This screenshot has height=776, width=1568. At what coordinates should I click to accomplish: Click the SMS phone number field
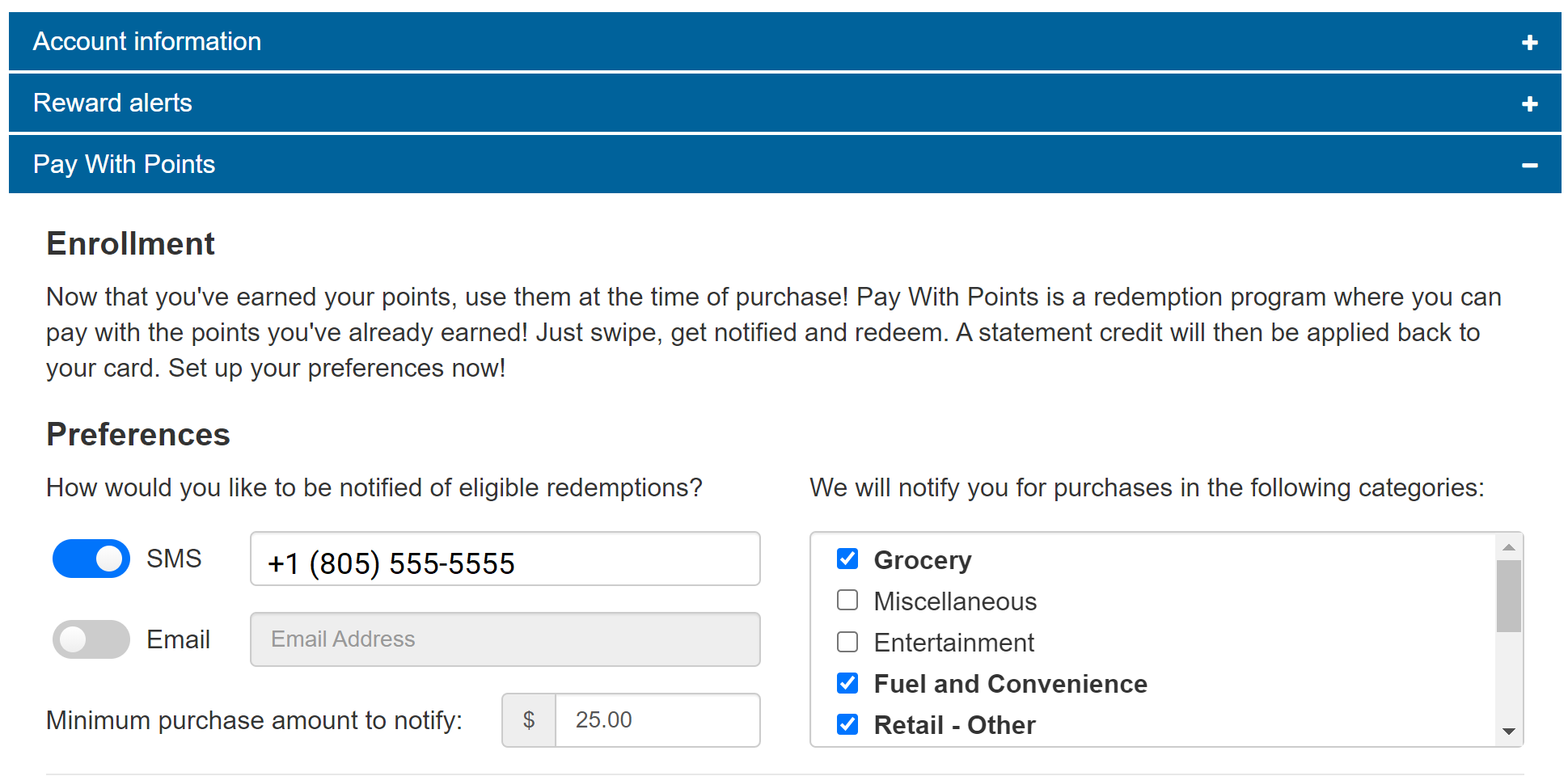click(x=505, y=559)
